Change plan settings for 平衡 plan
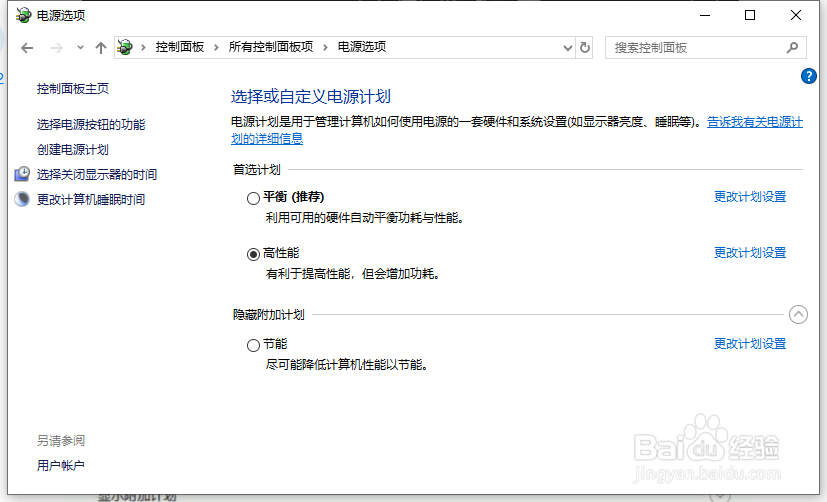Viewport: 827px width, 502px height. 750,197
